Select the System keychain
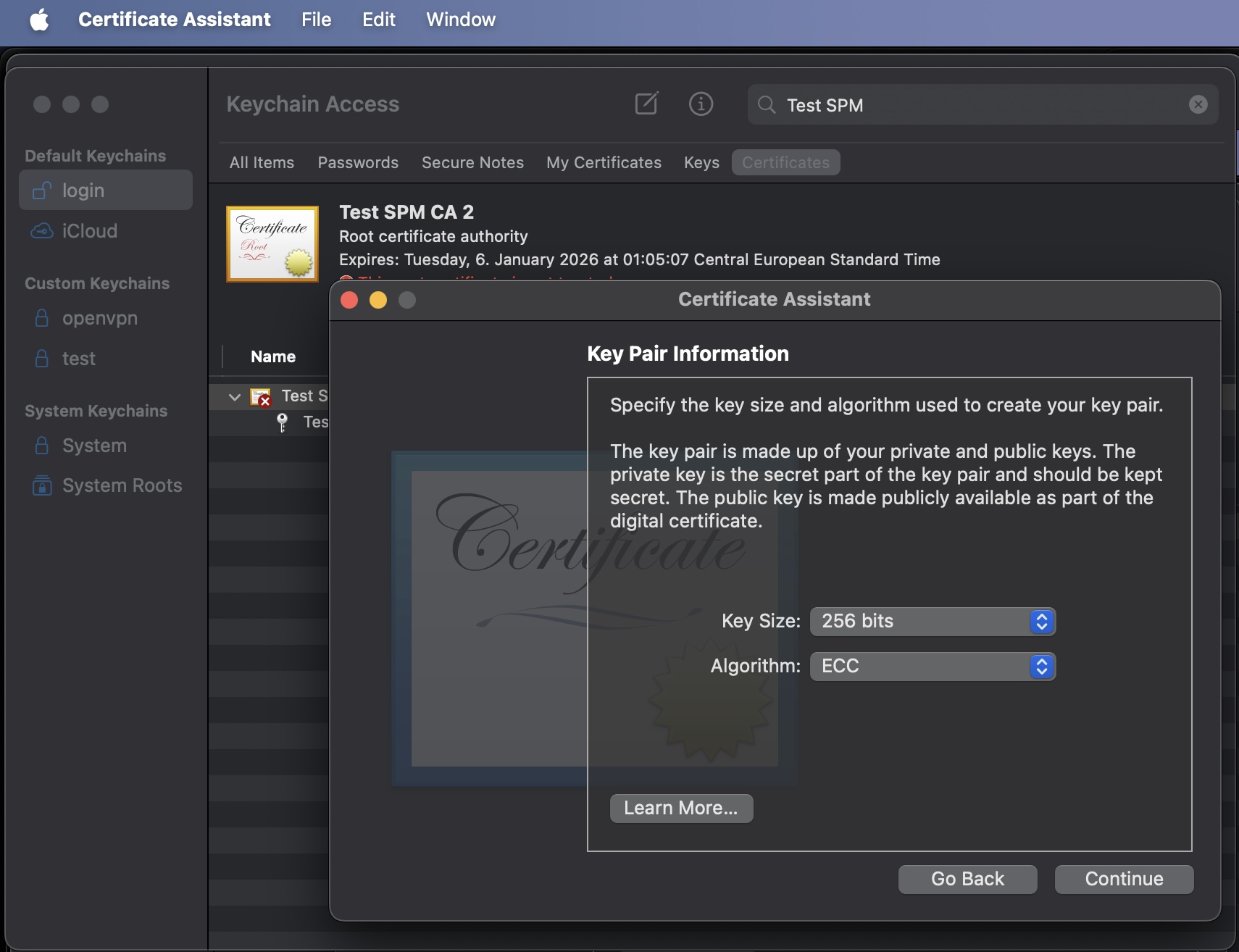Viewport: 1239px width, 952px height. click(x=106, y=446)
